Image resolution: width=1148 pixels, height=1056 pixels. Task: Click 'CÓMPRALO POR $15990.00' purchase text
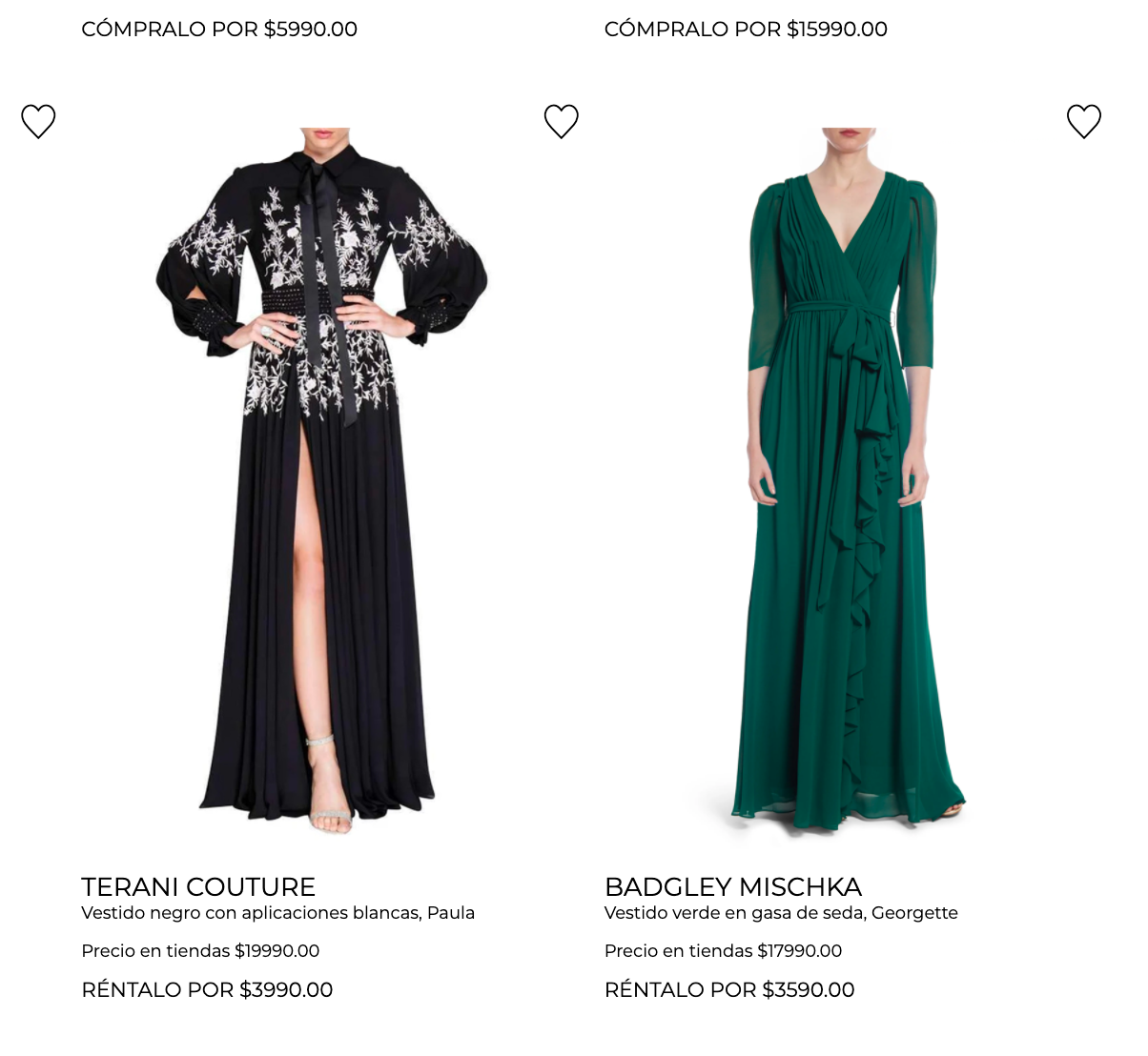click(x=746, y=30)
